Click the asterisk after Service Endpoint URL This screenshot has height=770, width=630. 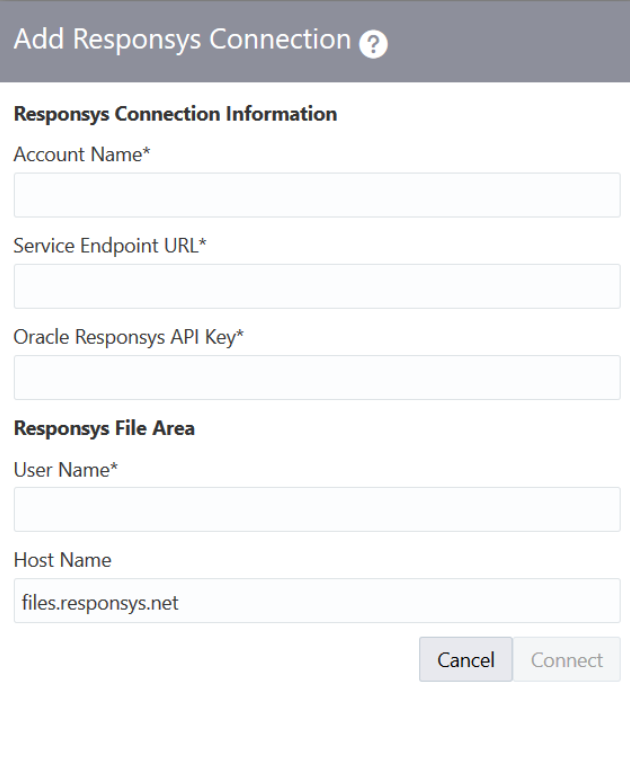[202, 242]
